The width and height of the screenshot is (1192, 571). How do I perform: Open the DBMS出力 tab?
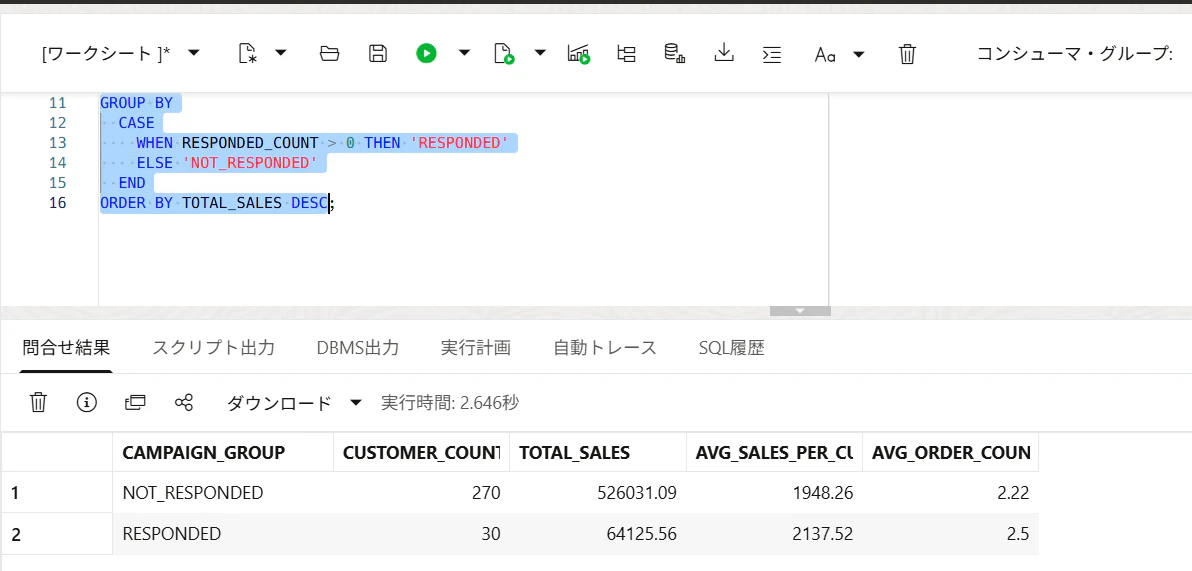pos(358,348)
